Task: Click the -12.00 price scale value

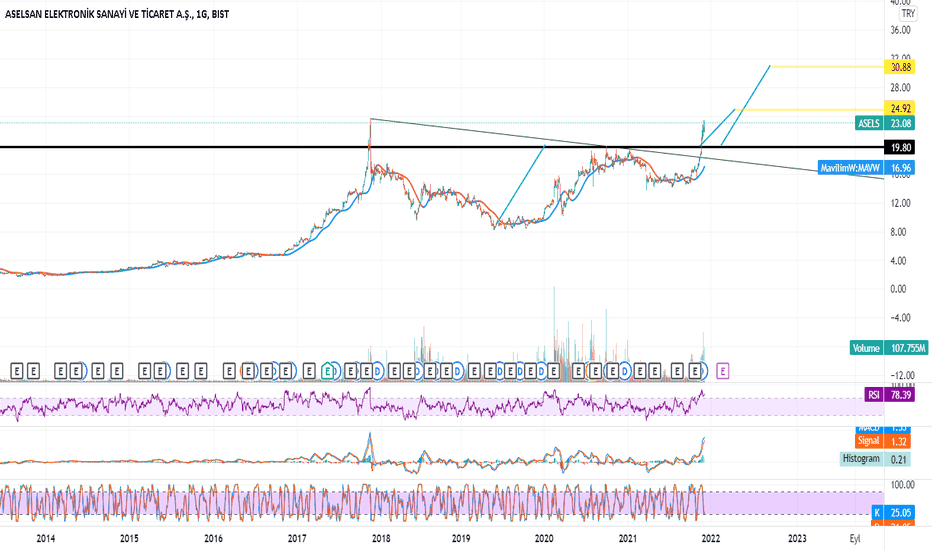Action: click(x=900, y=376)
